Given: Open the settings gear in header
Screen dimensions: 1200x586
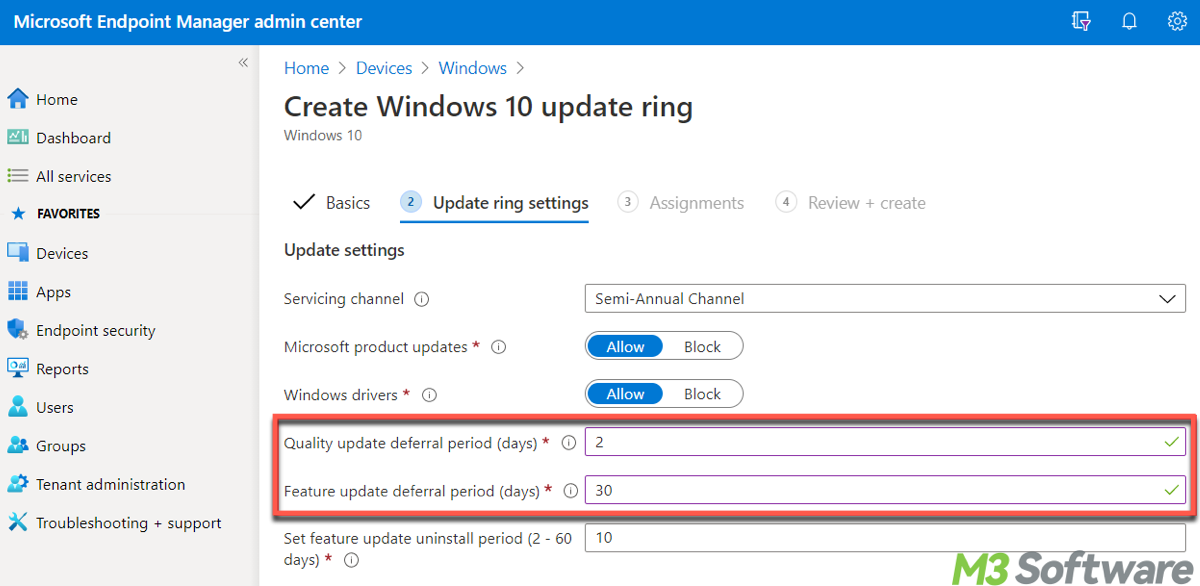Looking at the screenshot, I should tap(1177, 21).
